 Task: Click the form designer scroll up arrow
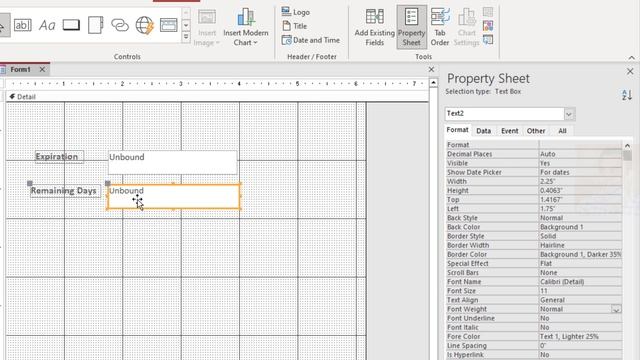tap(433, 83)
